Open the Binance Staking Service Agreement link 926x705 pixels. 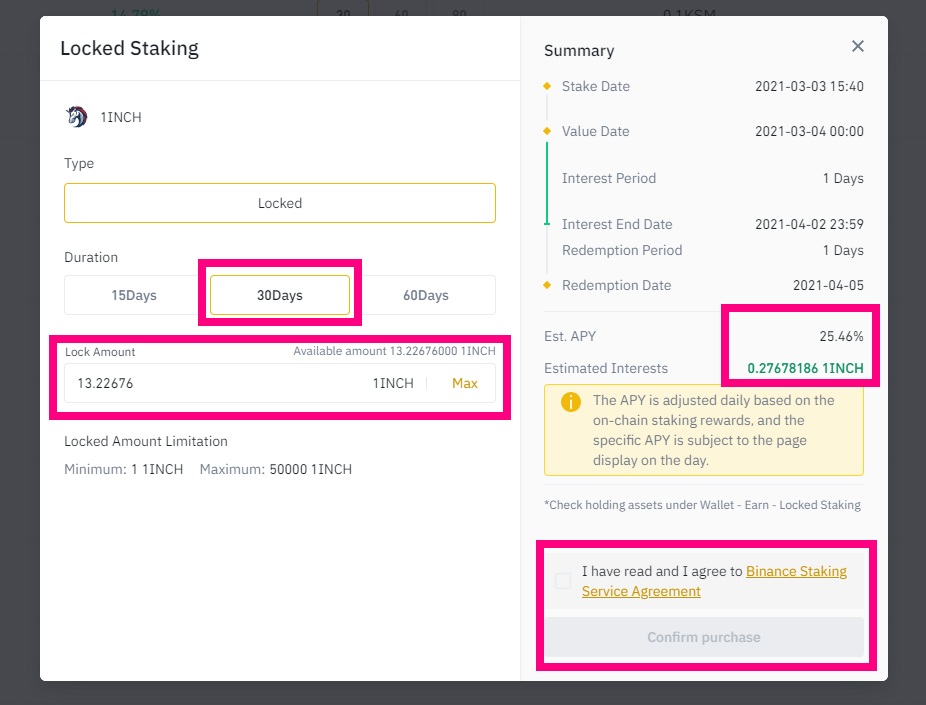coord(714,581)
